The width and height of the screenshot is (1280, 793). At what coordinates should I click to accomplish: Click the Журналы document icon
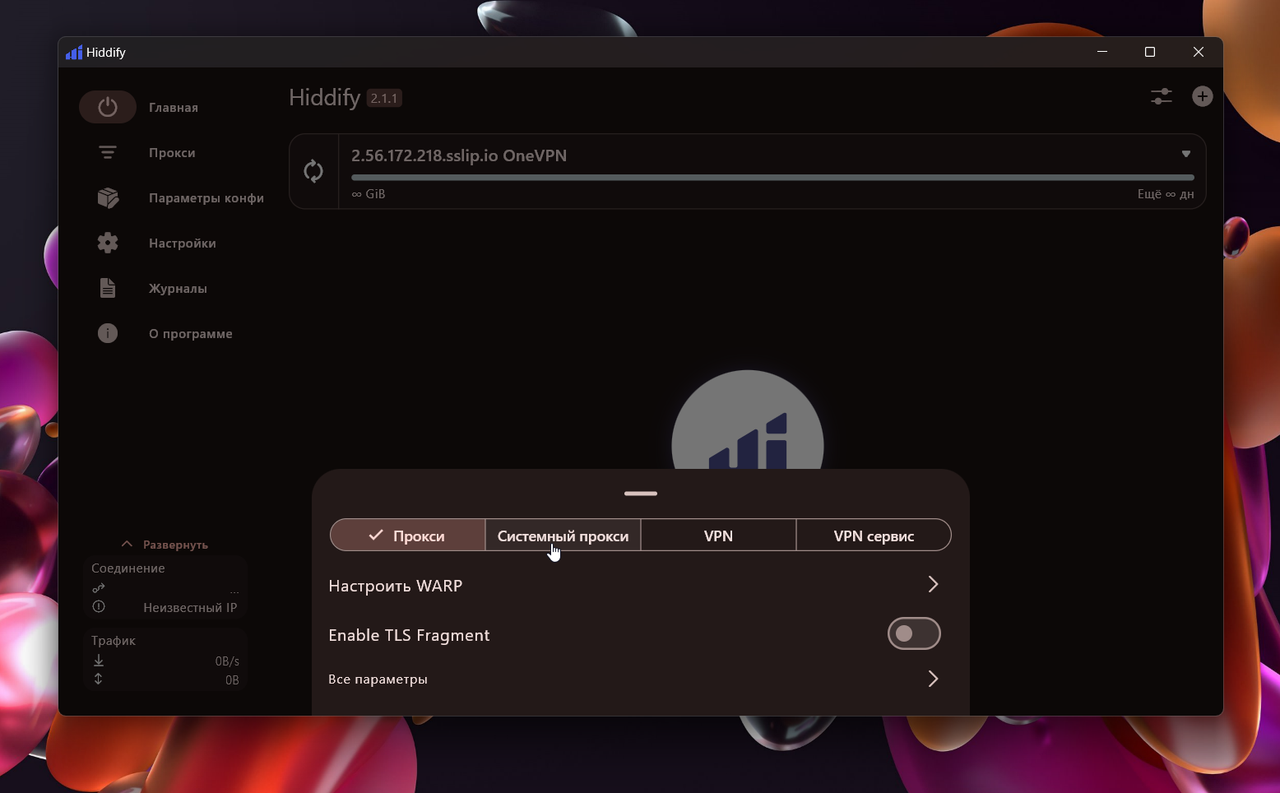coord(107,288)
